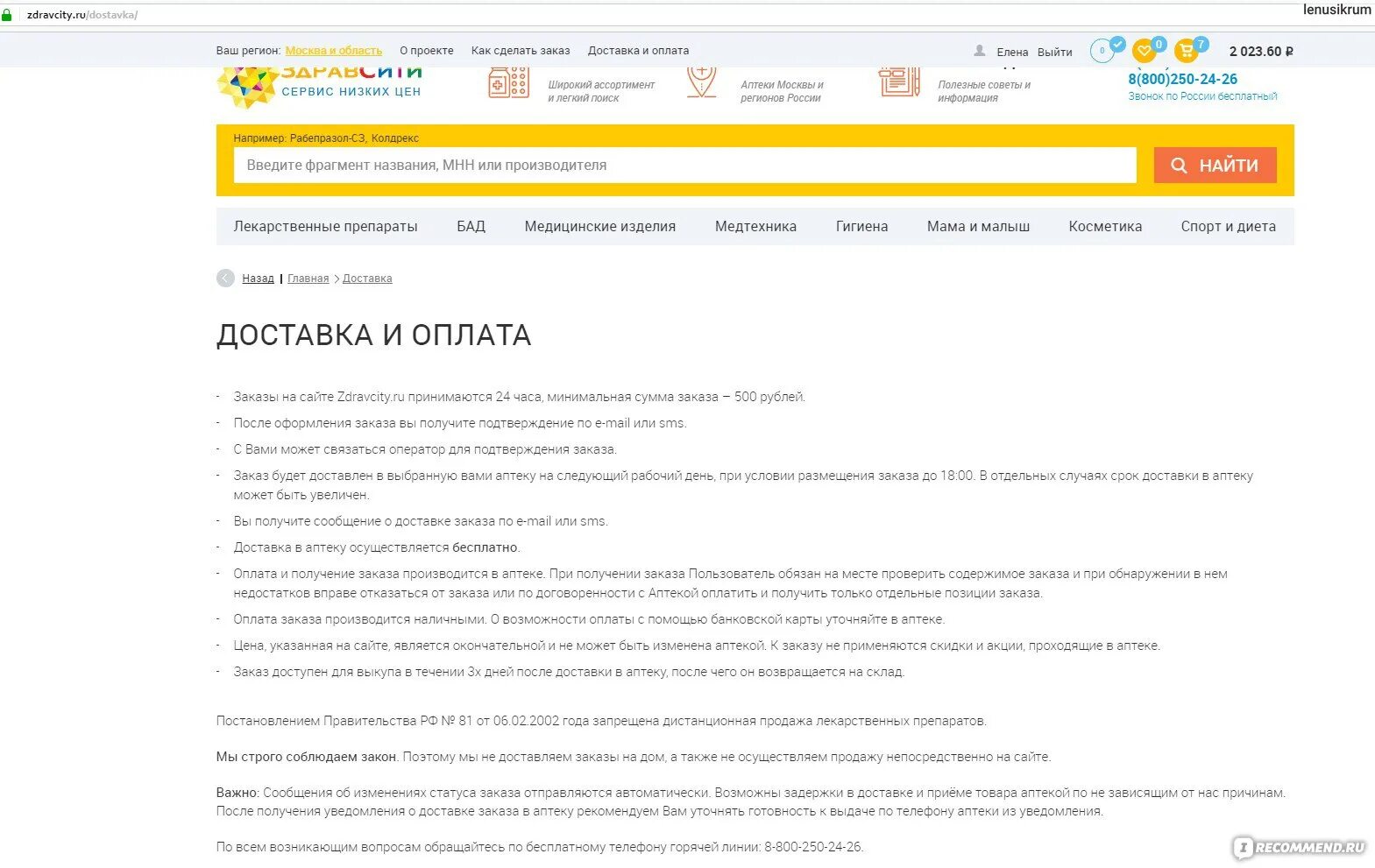Click the ЗдравСити logo
This screenshot has width=1375, height=868.
pyautogui.click(x=321, y=87)
